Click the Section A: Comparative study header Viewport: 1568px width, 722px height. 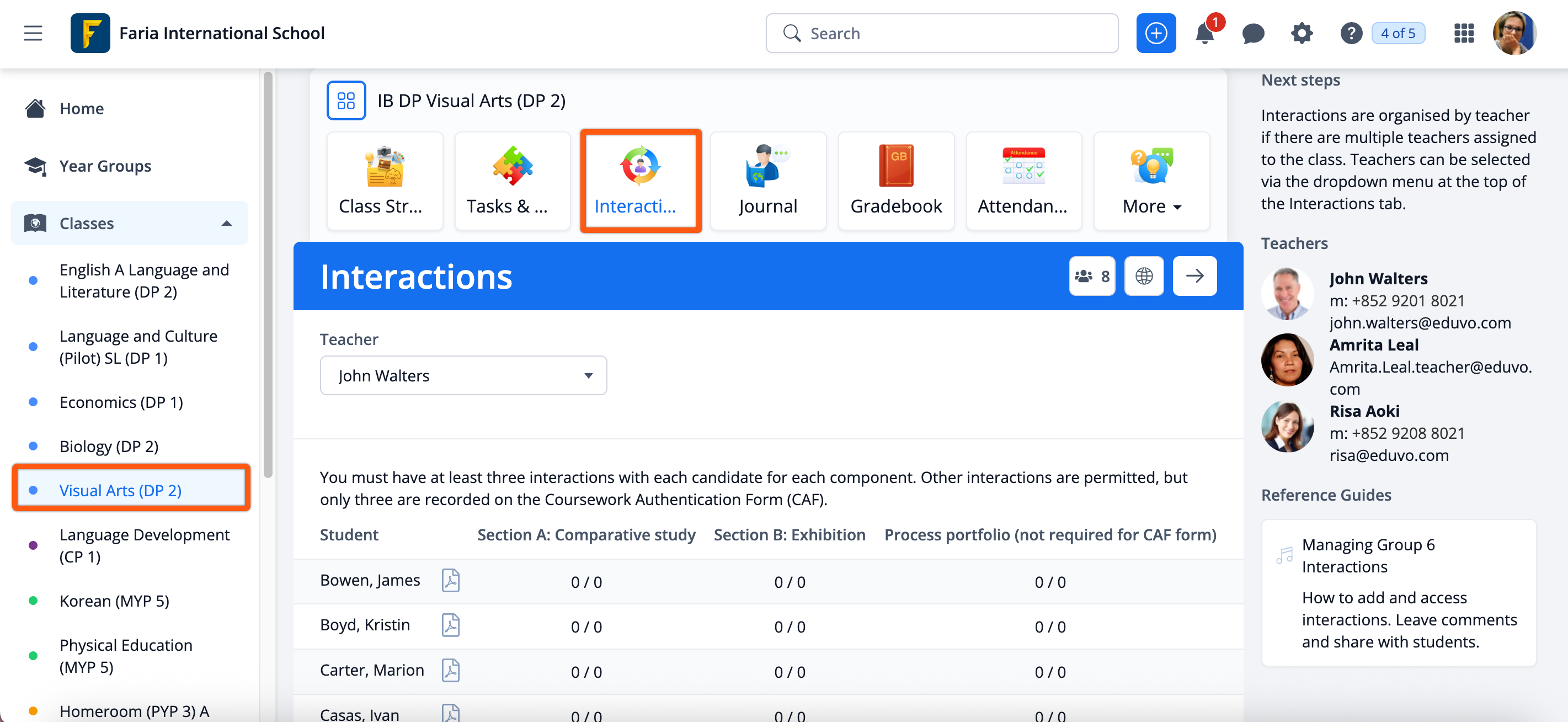[x=586, y=535]
